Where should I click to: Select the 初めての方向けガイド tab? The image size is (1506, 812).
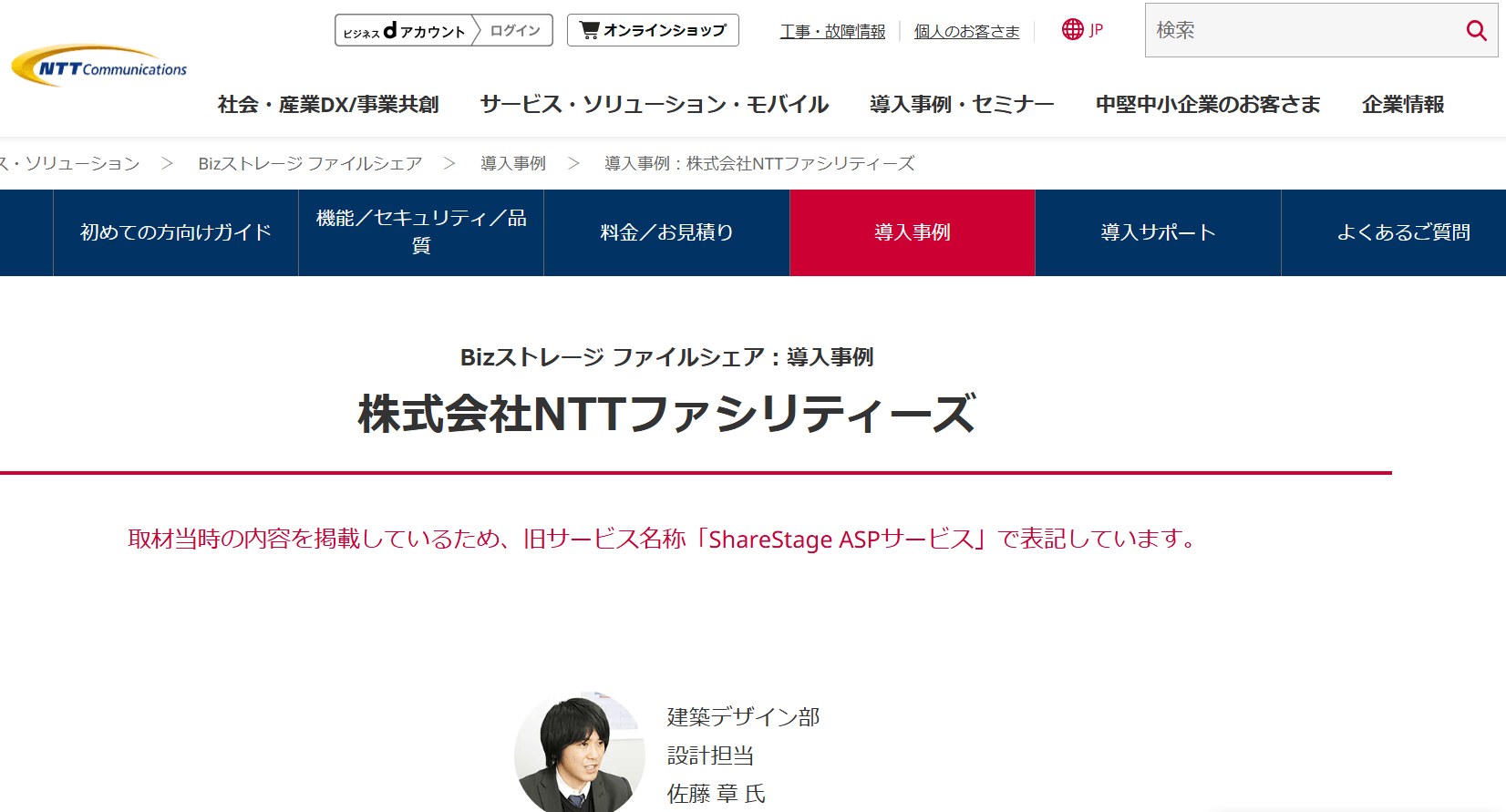[176, 232]
